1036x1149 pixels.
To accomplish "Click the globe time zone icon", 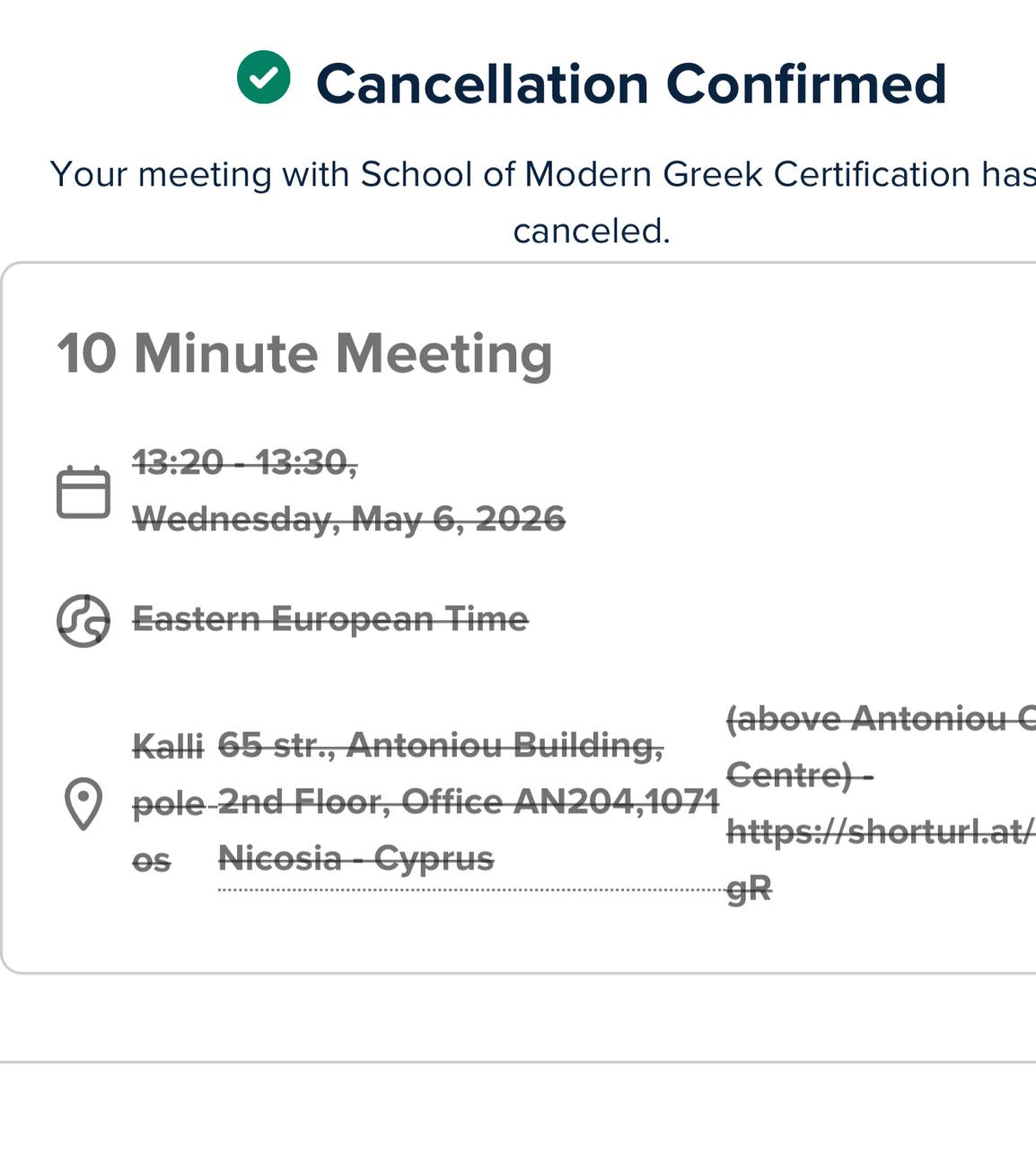I will tap(83, 620).
